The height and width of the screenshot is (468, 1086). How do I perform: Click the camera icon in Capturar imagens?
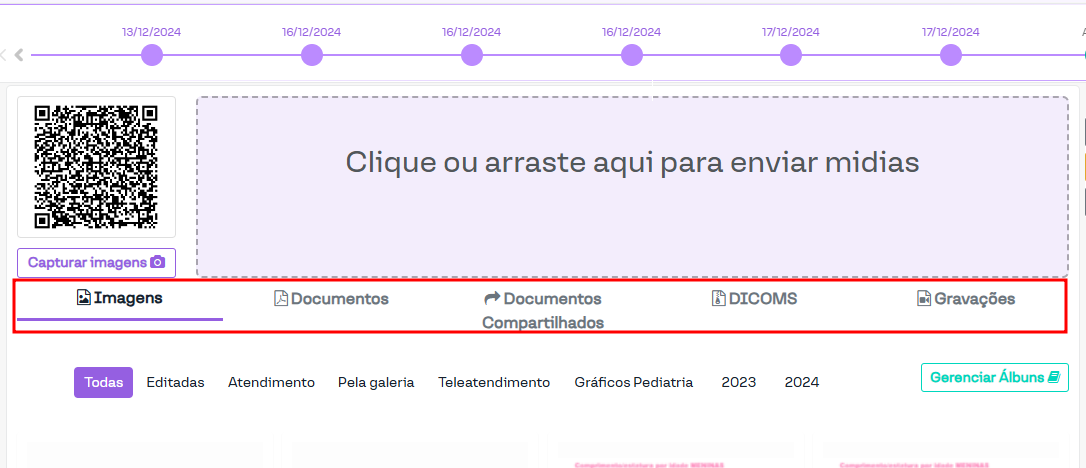tap(157, 263)
